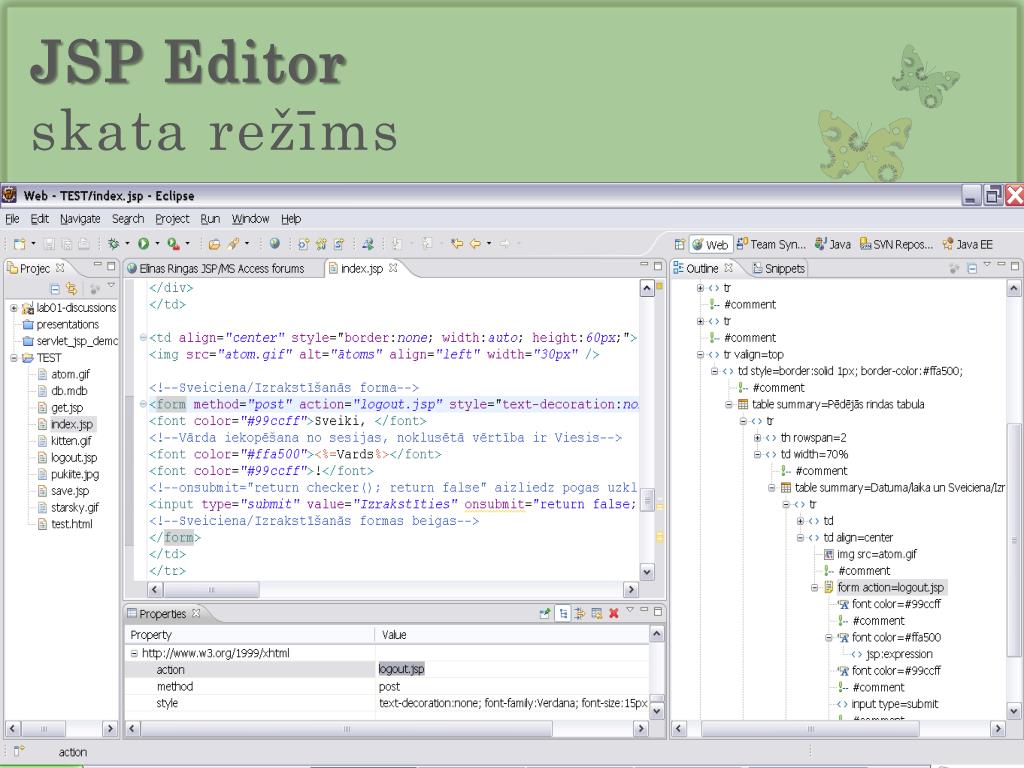Maximize the Properties view
Viewport: 1024px width, 768px height.
[x=658, y=611]
